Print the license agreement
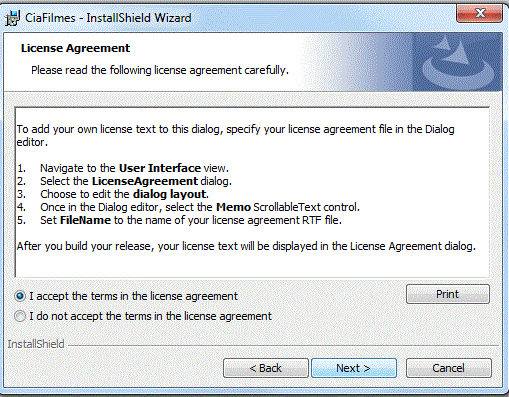 click(448, 294)
